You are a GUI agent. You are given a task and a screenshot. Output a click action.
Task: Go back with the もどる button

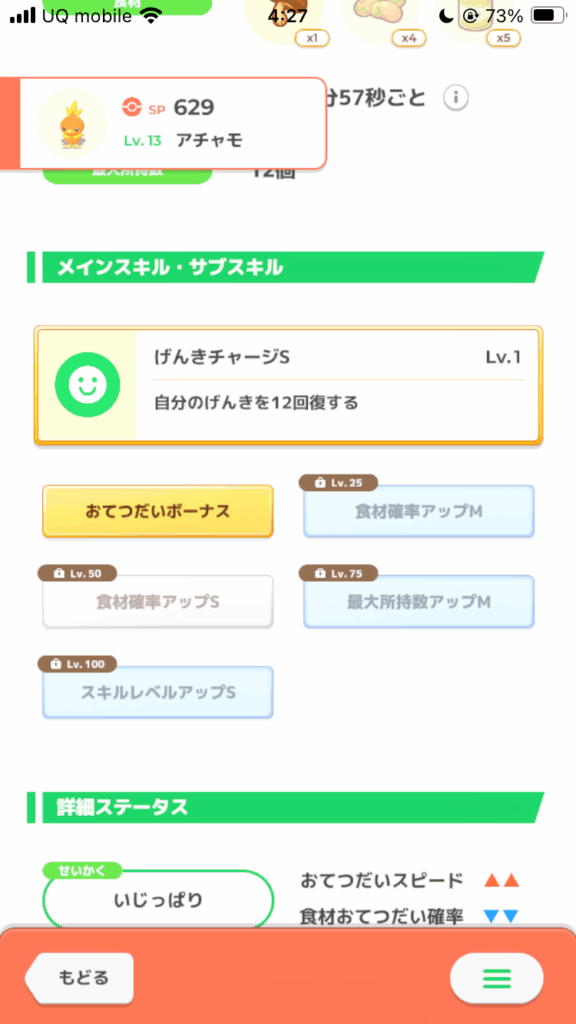pyautogui.click(x=80, y=978)
